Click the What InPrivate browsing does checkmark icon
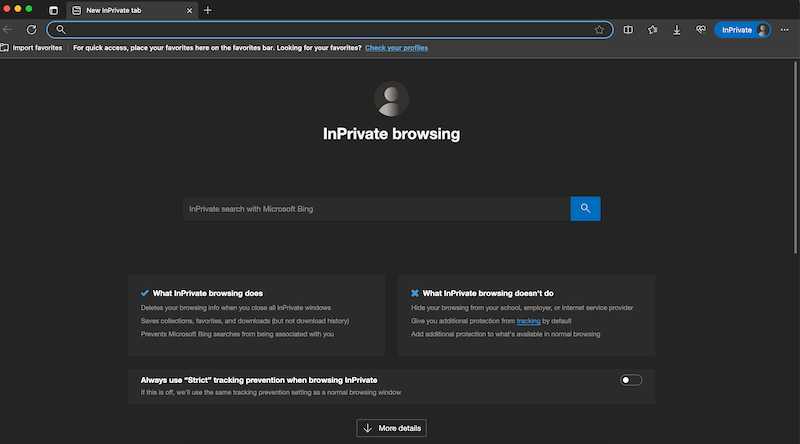 point(145,293)
